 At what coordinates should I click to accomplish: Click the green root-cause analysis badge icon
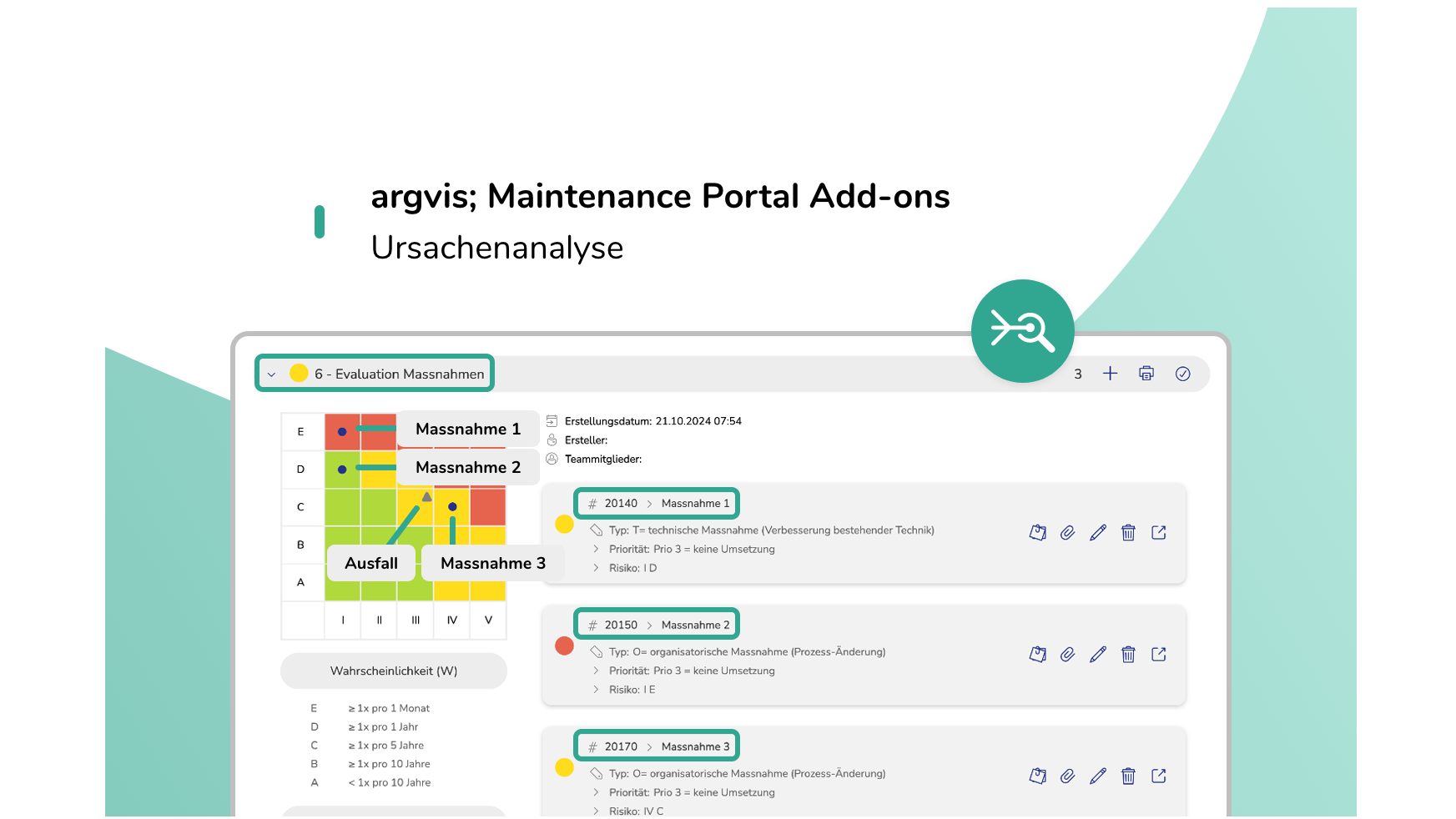(x=1022, y=330)
